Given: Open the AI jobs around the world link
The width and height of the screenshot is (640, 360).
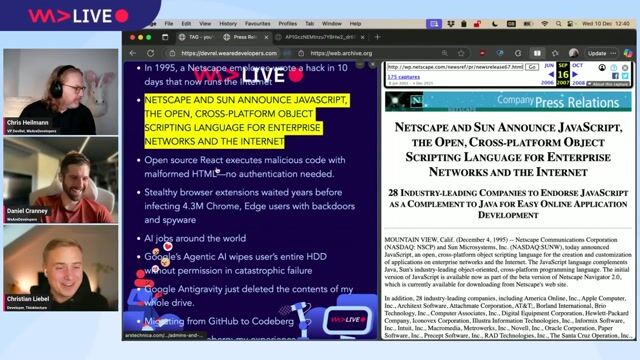Looking at the screenshot, I should pos(195,238).
